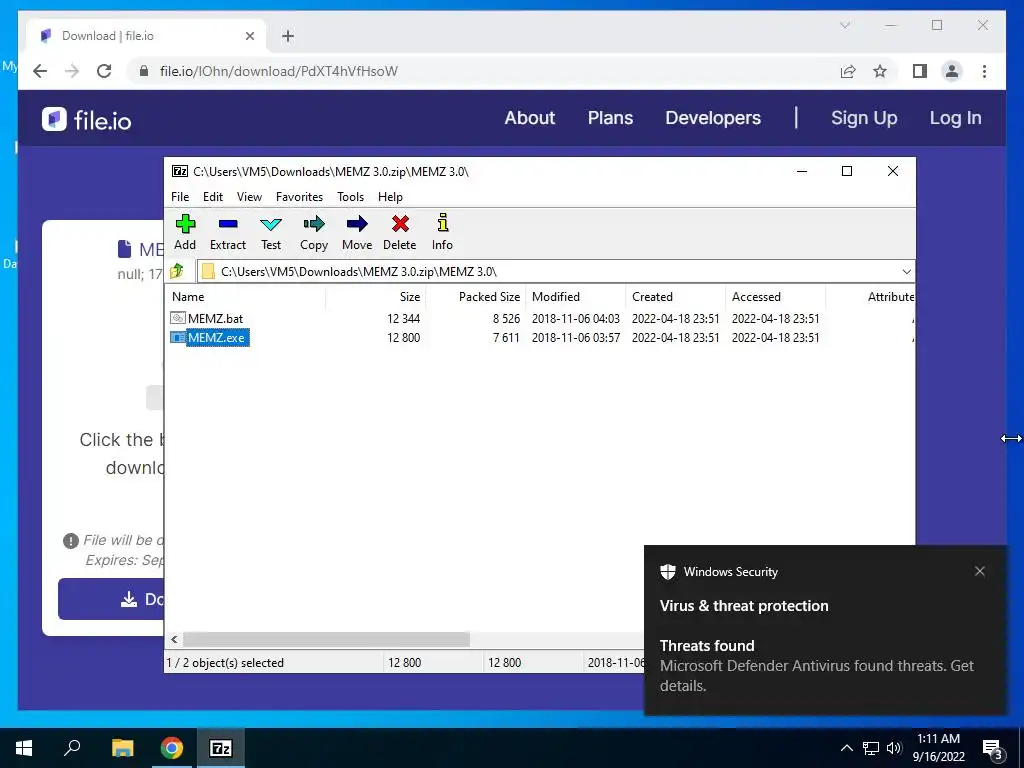Switch to the Download | file.io tab
Screen dimensions: 1024x768
click(147, 36)
